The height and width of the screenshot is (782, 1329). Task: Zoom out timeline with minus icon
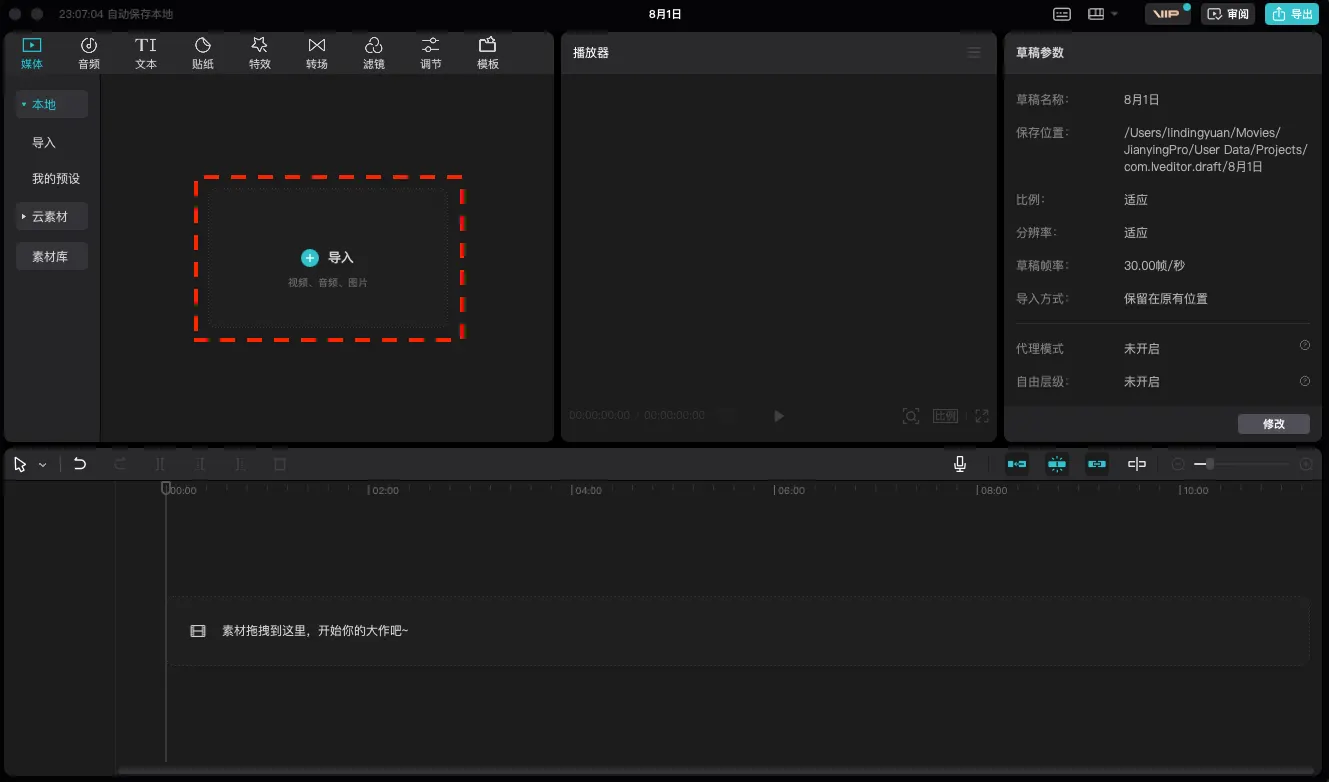1178,464
